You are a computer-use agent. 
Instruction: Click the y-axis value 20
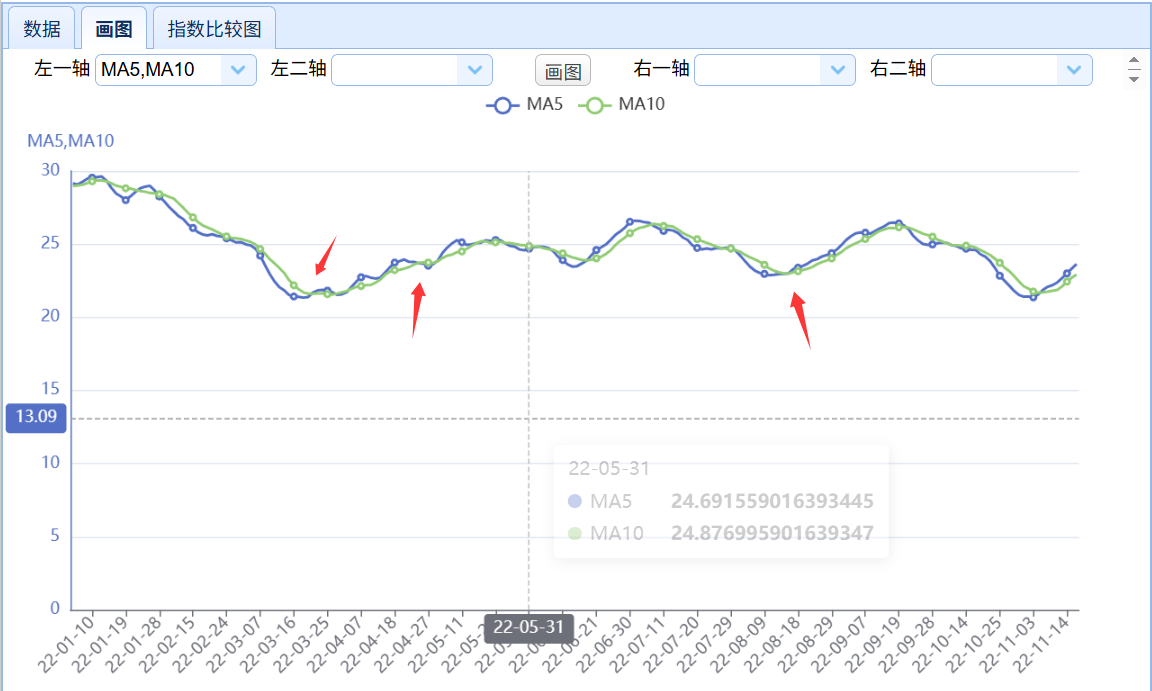50,316
